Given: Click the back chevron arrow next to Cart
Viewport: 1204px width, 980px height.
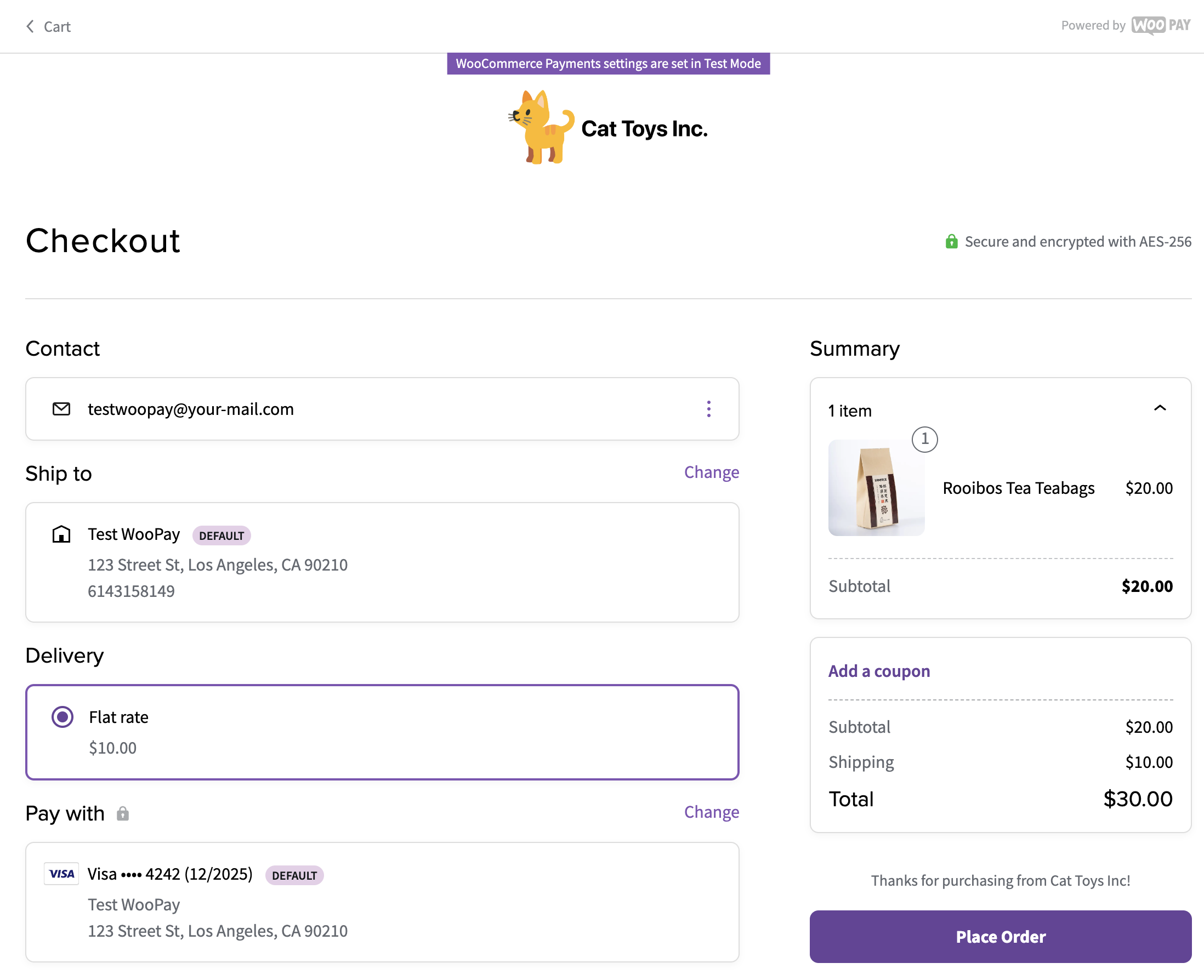Looking at the screenshot, I should [x=30, y=26].
